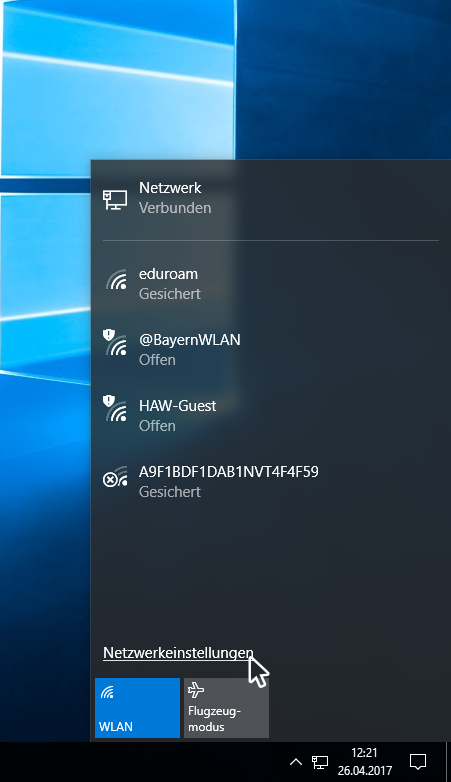Select the eduroam network entry

pos(271,284)
